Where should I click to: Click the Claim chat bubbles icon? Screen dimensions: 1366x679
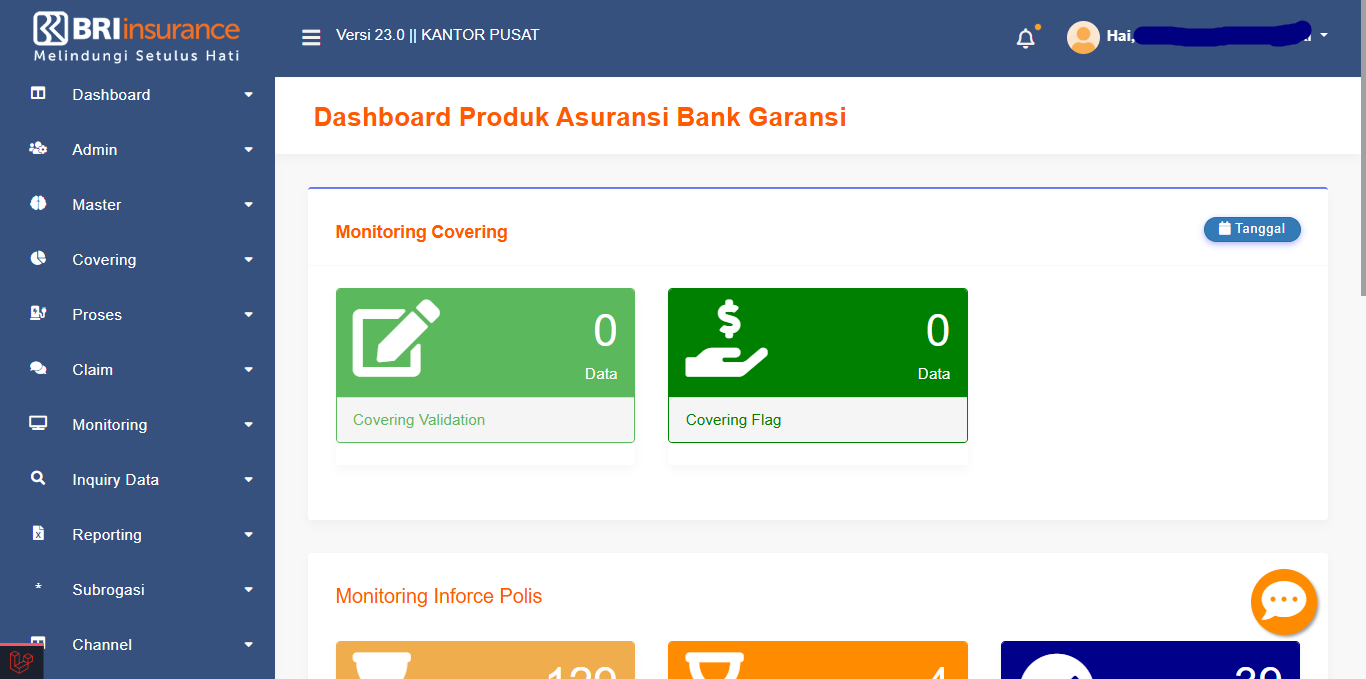click(x=38, y=369)
